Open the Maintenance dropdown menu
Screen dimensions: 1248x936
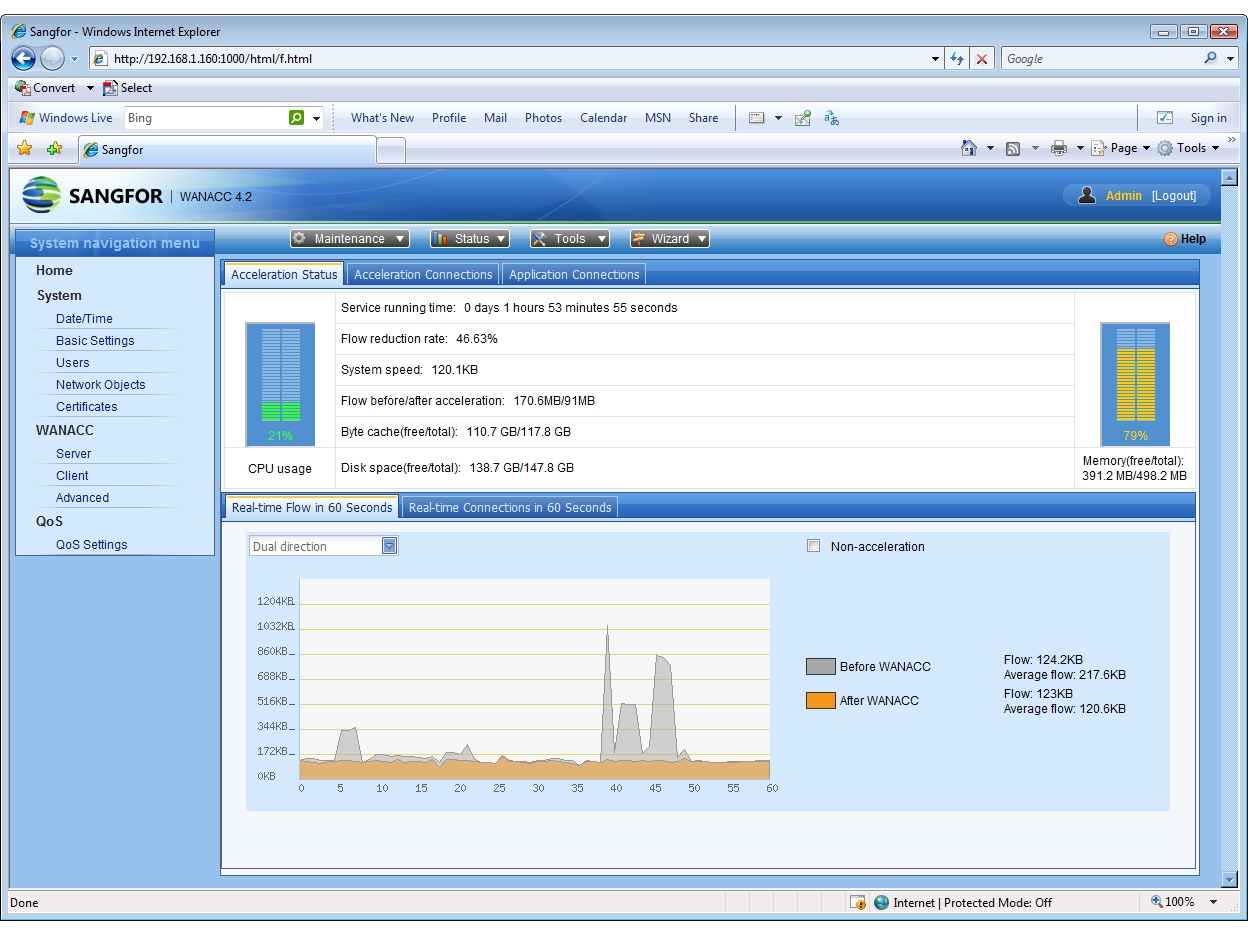coord(350,239)
